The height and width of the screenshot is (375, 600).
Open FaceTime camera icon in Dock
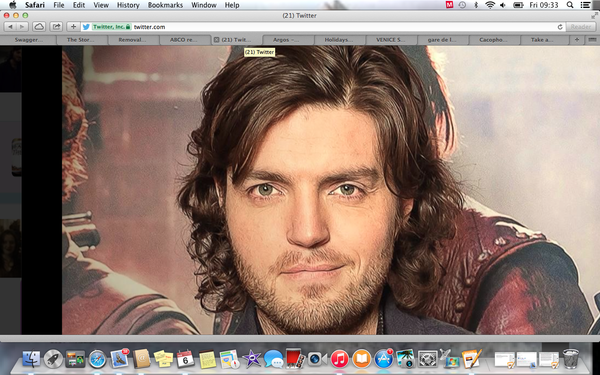pos(318,359)
